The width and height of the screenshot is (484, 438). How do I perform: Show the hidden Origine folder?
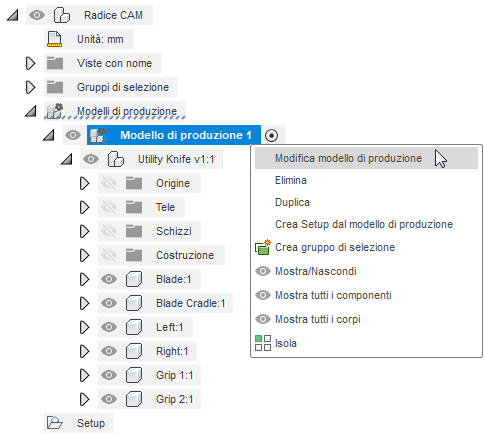[109, 183]
